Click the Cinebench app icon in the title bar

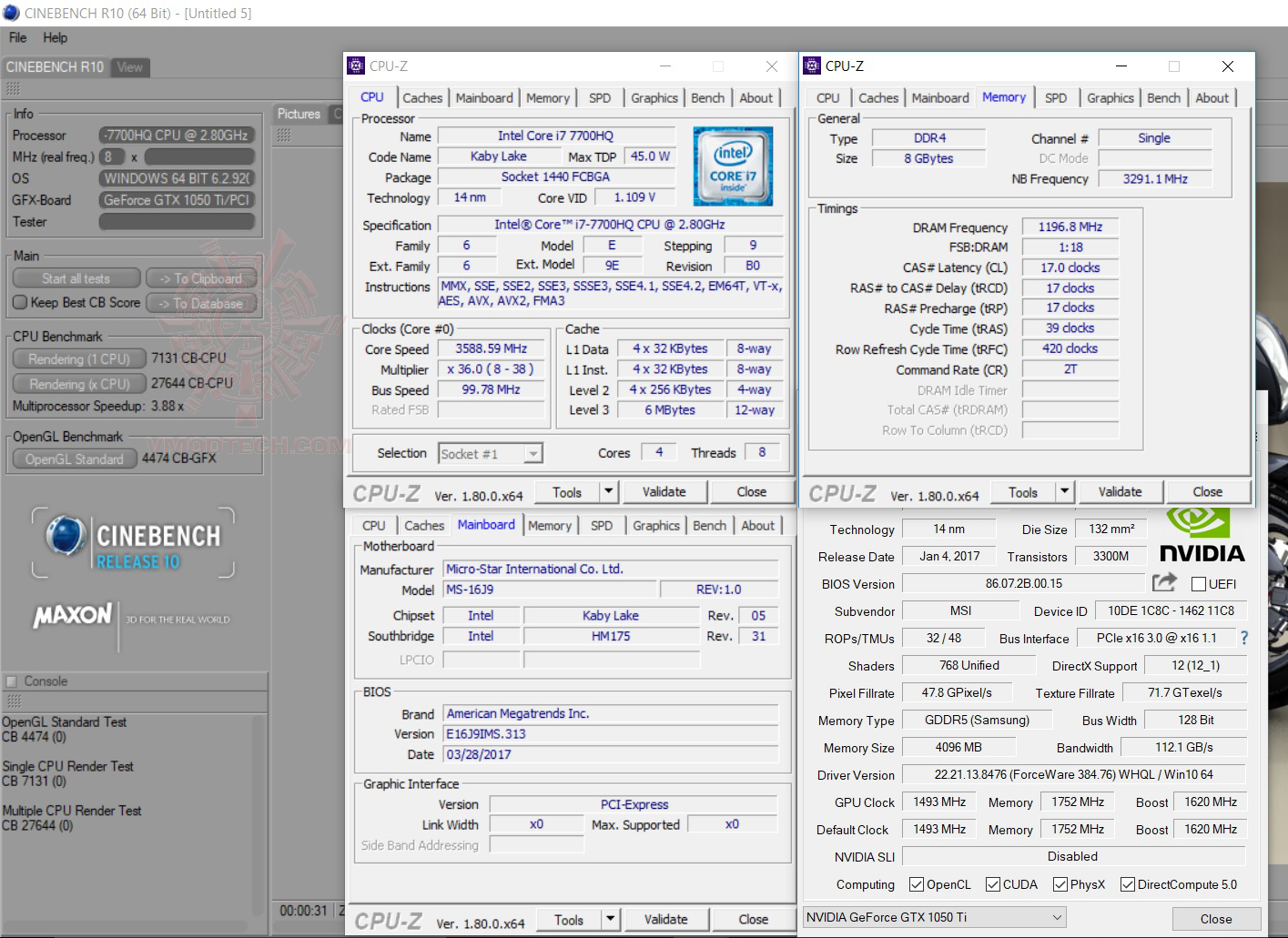click(11, 13)
